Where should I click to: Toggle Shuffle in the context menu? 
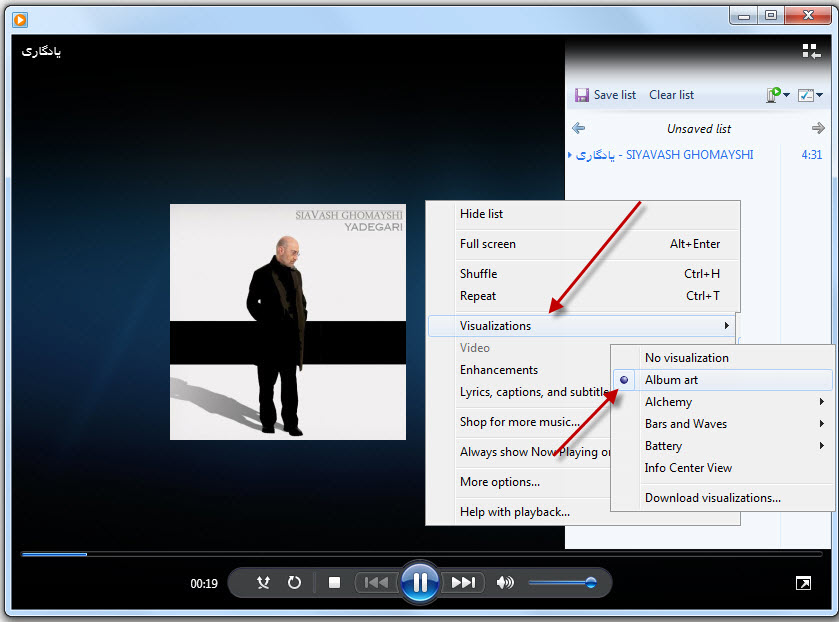[x=583, y=274]
